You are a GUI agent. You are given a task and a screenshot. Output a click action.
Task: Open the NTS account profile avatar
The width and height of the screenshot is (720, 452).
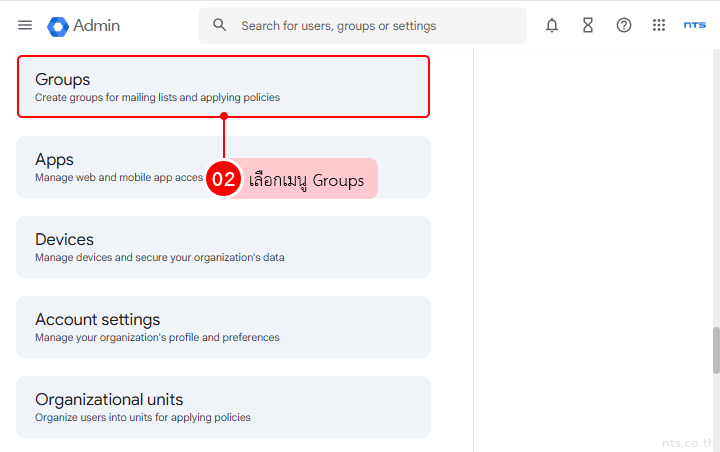pyautogui.click(x=695, y=25)
